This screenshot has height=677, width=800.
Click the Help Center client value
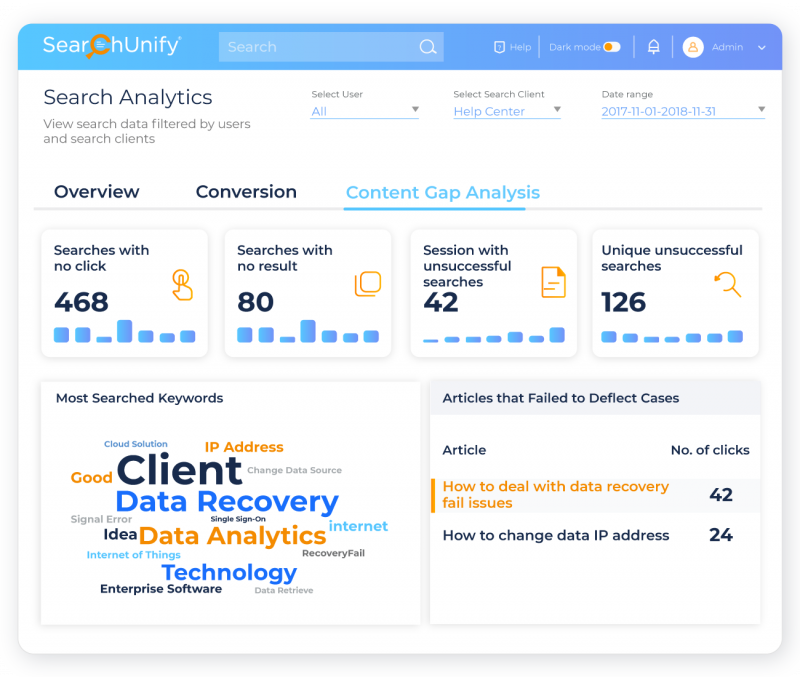coord(489,111)
